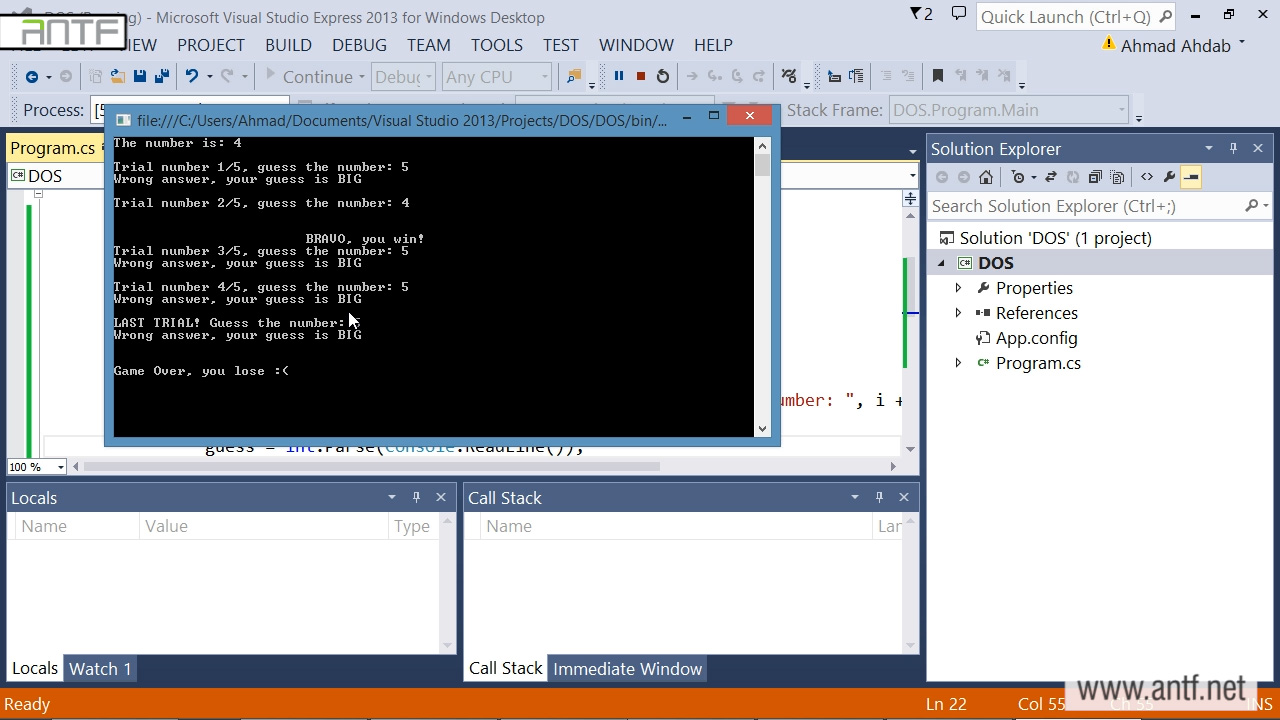This screenshot has height=720, width=1280.
Task: Open Properties wrench icon in Solution Explorer
Action: coord(1169,177)
